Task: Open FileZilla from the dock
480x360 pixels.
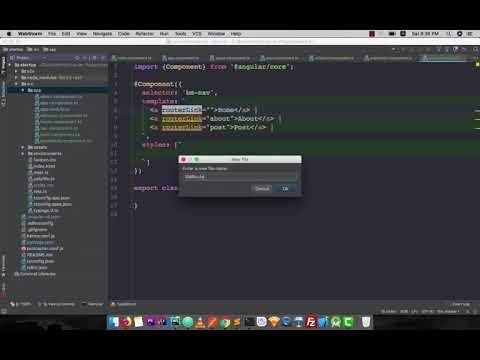Action: click(x=311, y=322)
